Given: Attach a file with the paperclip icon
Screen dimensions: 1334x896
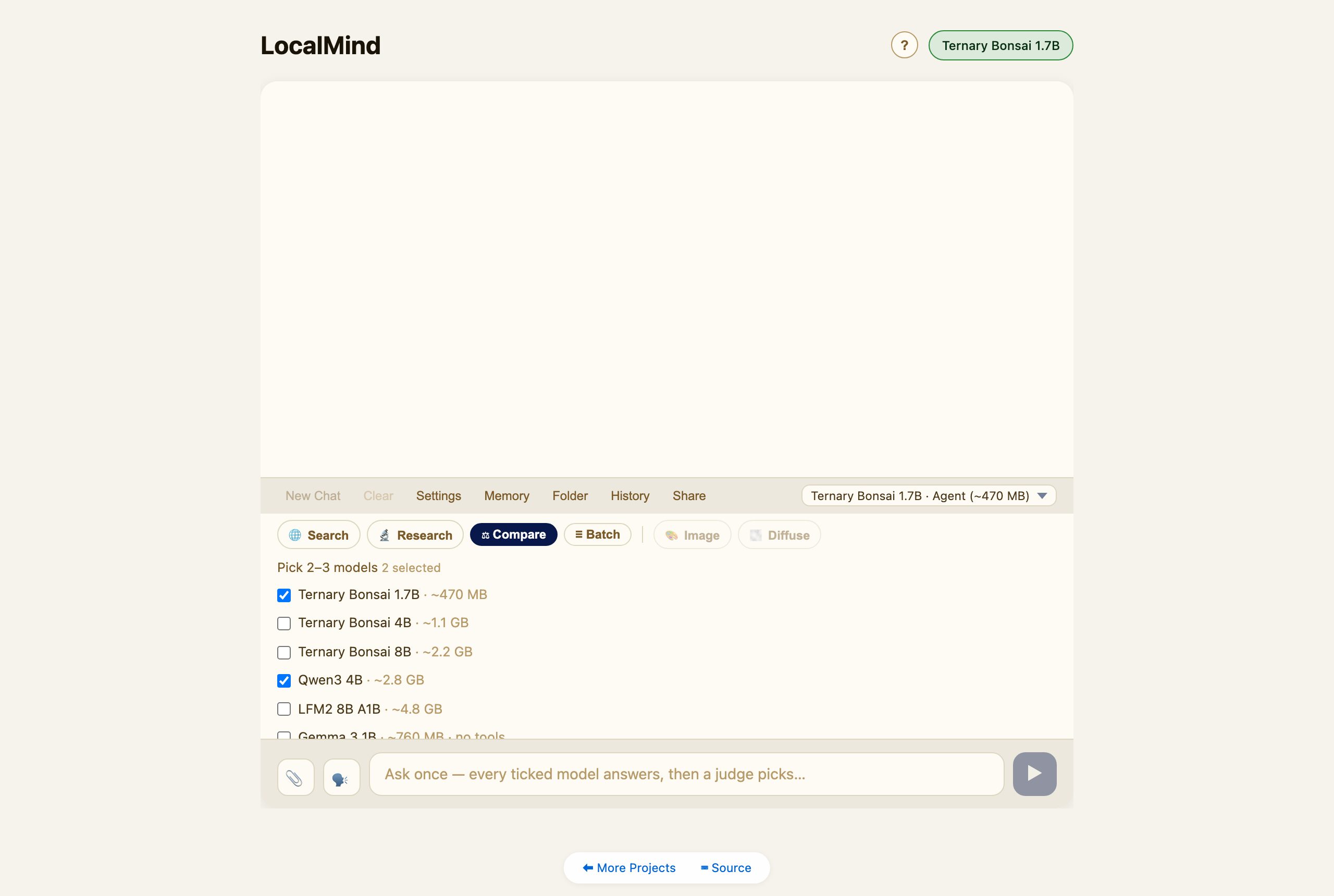Looking at the screenshot, I should click(x=295, y=777).
